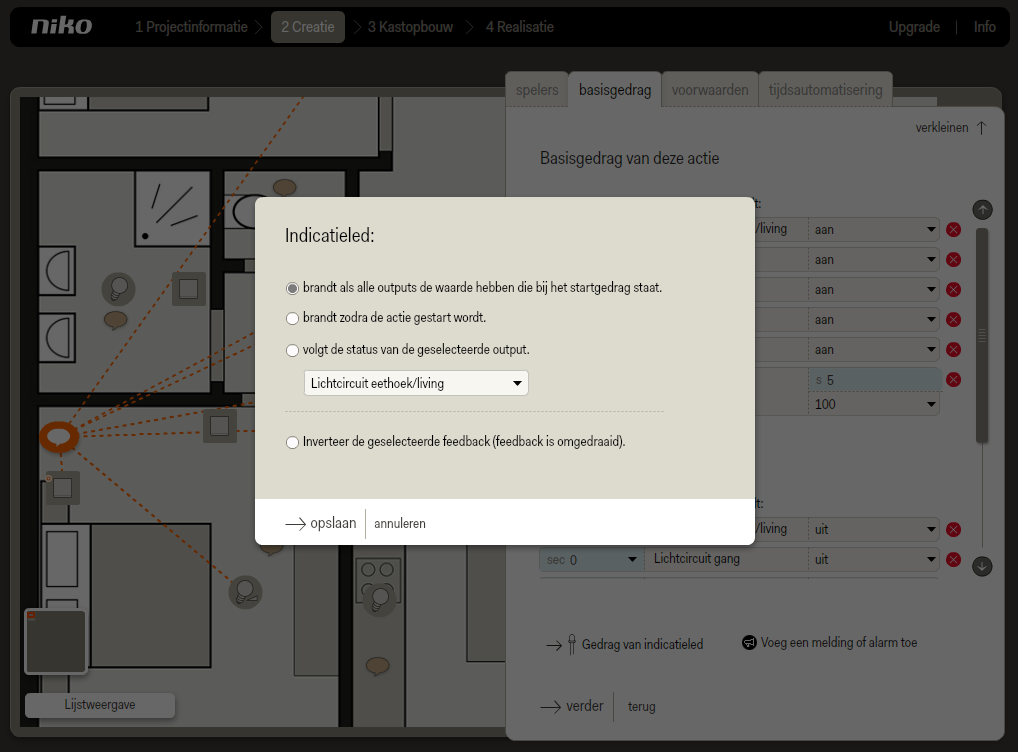
Task: Click the 'terug' link
Action: coord(641,707)
